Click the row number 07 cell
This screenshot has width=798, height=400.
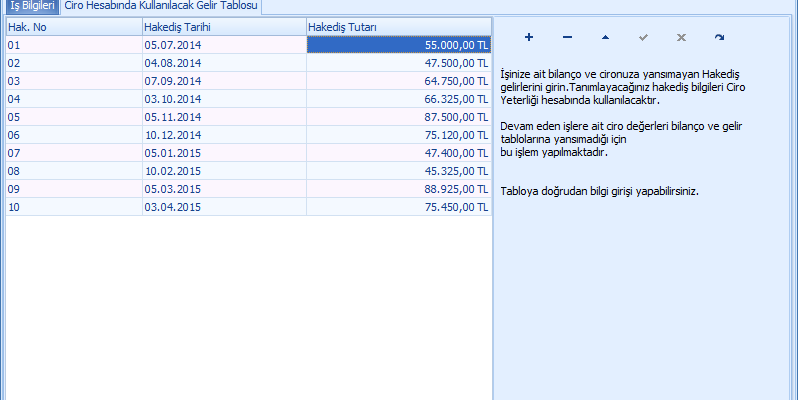click(x=73, y=153)
